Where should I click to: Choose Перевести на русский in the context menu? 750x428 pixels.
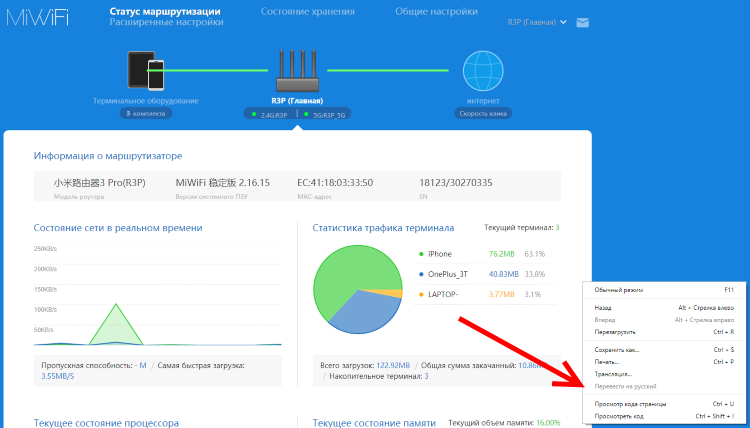[x=664, y=386]
